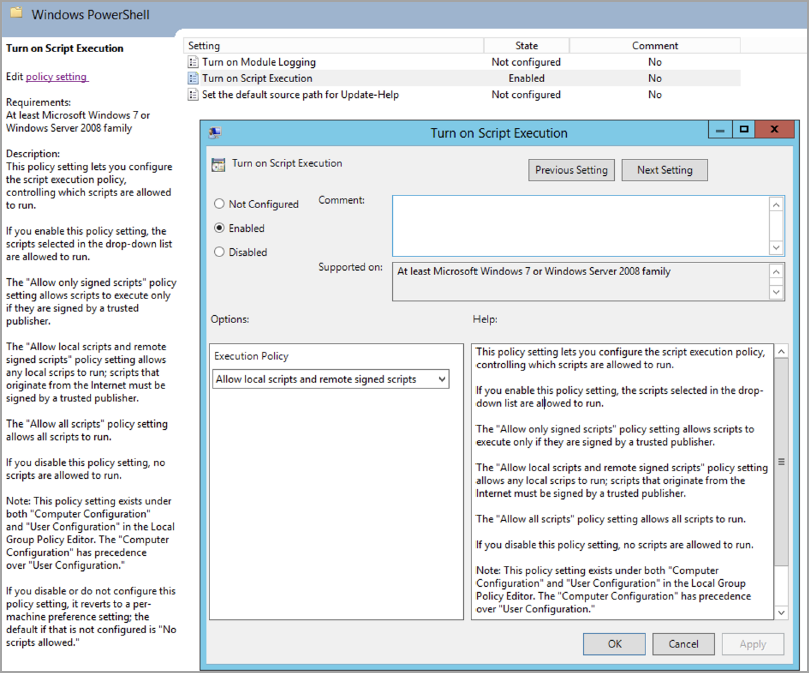Click the Comment box scroll up arrow

(x=776, y=205)
